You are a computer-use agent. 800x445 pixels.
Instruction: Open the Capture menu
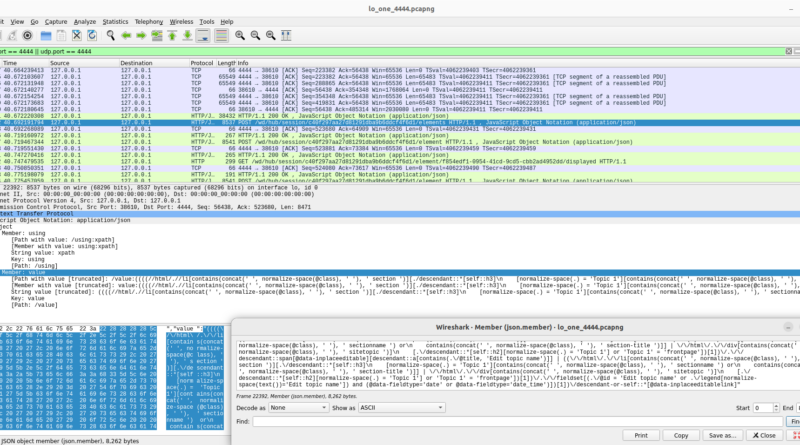56,21
